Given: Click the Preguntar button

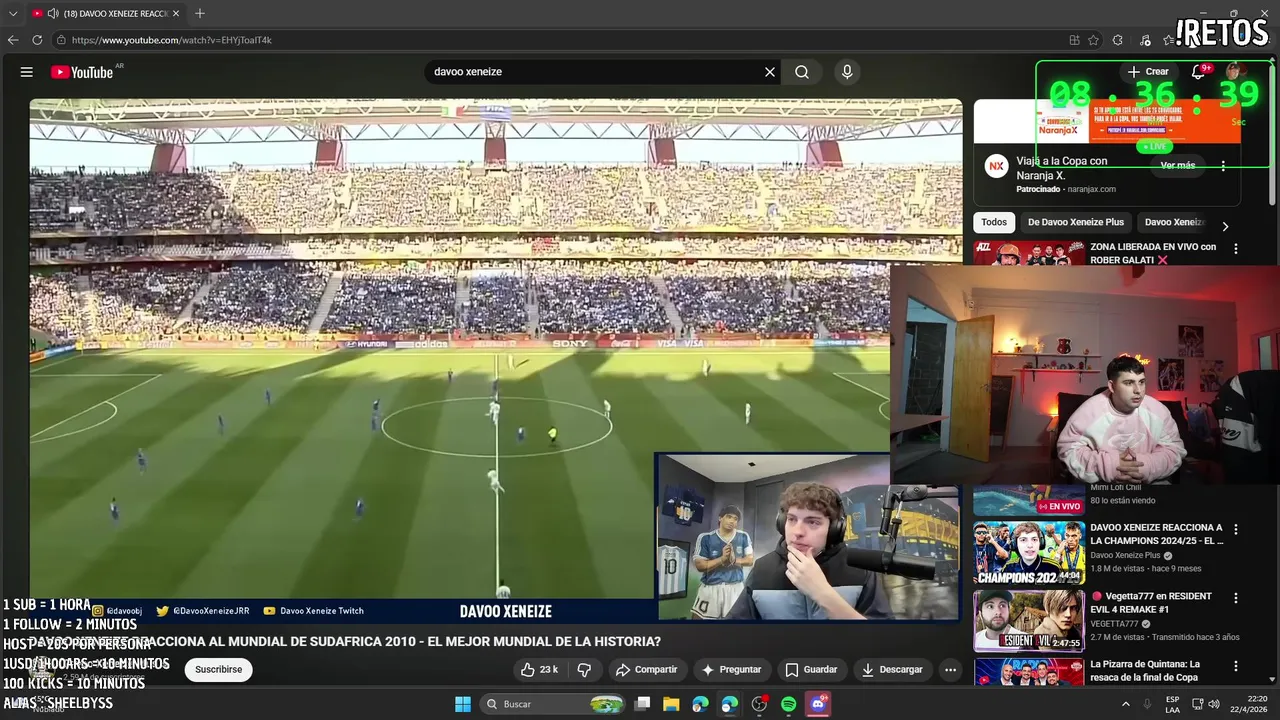Looking at the screenshot, I should [x=732, y=669].
